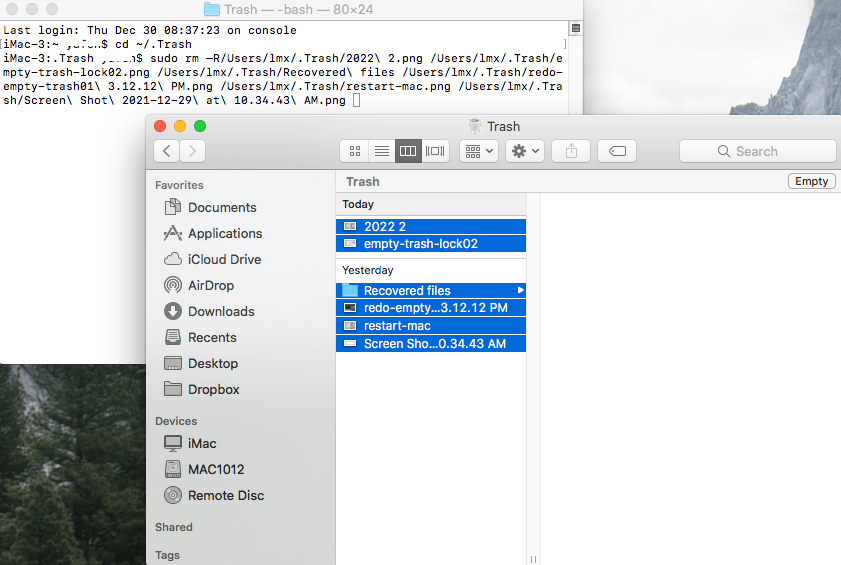Select the MAC1012 device
This screenshot has height=565, width=841.
click(216, 469)
